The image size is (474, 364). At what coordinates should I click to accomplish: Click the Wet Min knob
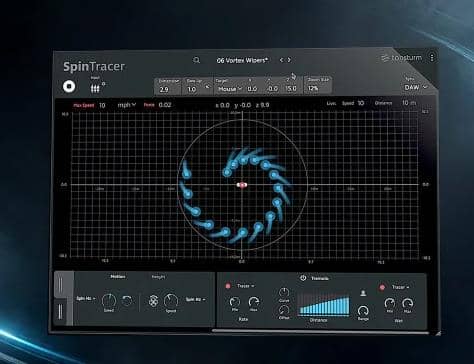point(389,303)
